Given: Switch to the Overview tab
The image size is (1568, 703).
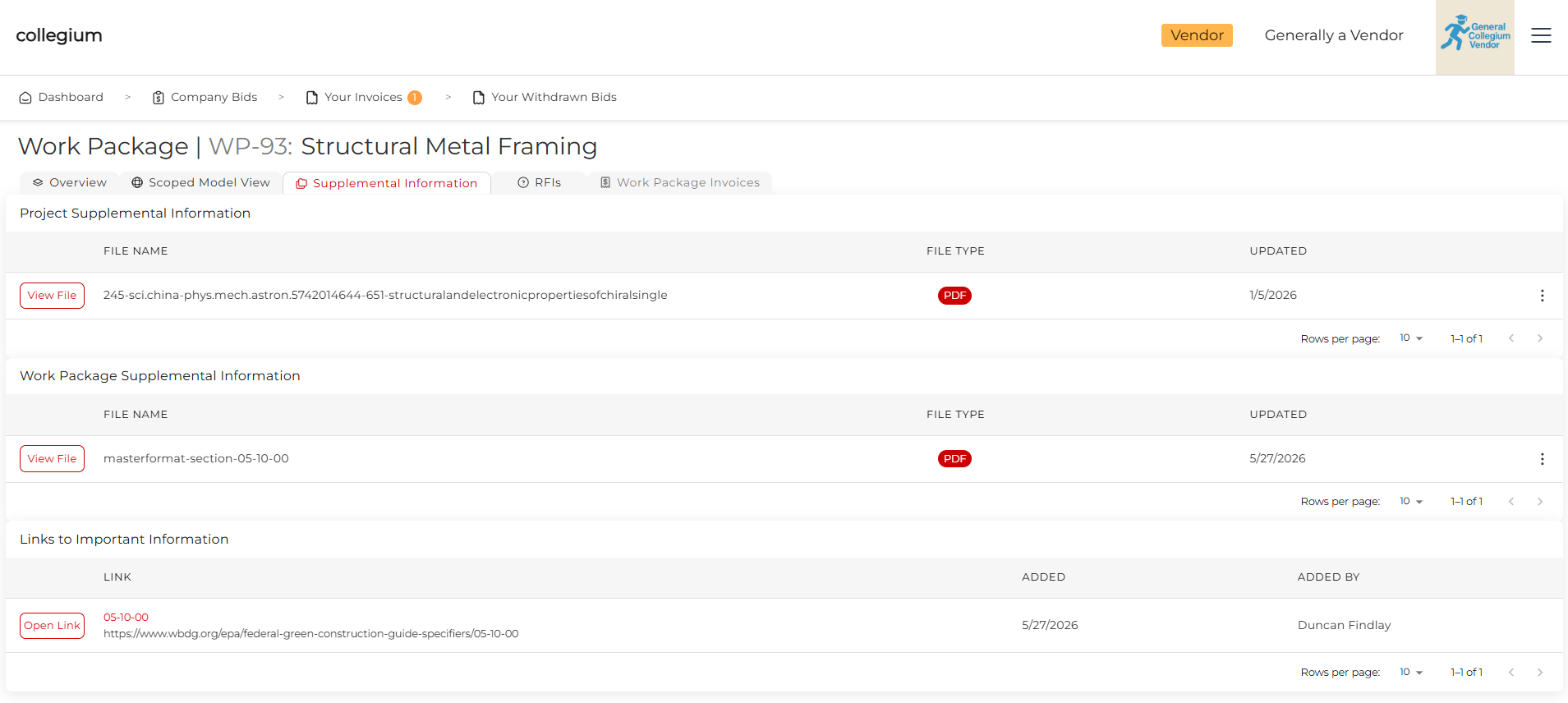Looking at the screenshot, I should [69, 182].
